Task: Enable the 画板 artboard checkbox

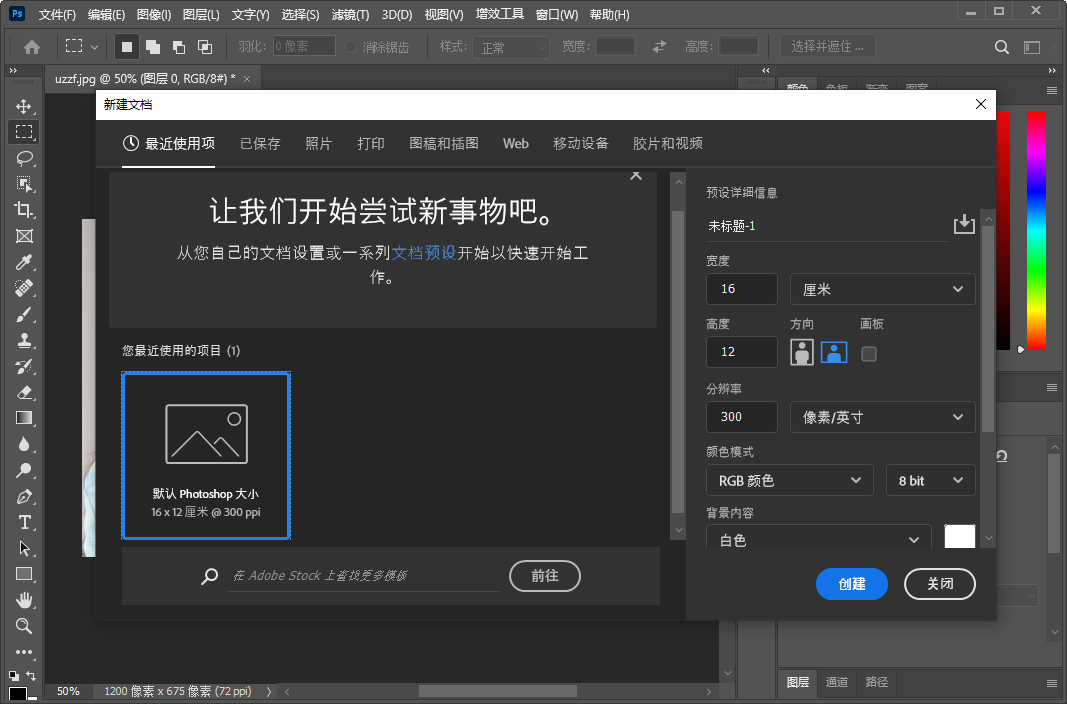Action: [868, 354]
